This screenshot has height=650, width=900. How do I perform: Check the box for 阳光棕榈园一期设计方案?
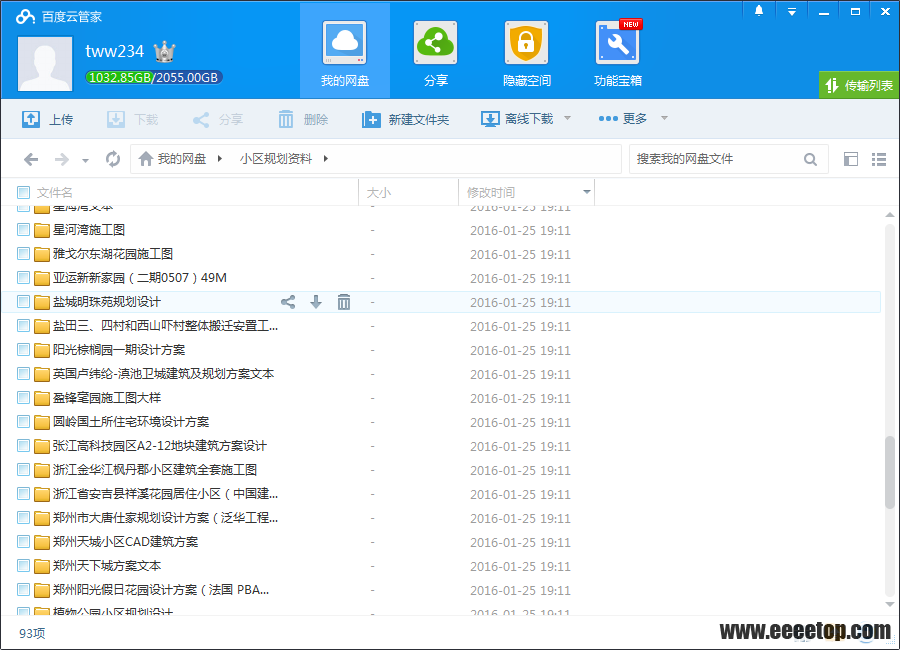[x=24, y=350]
